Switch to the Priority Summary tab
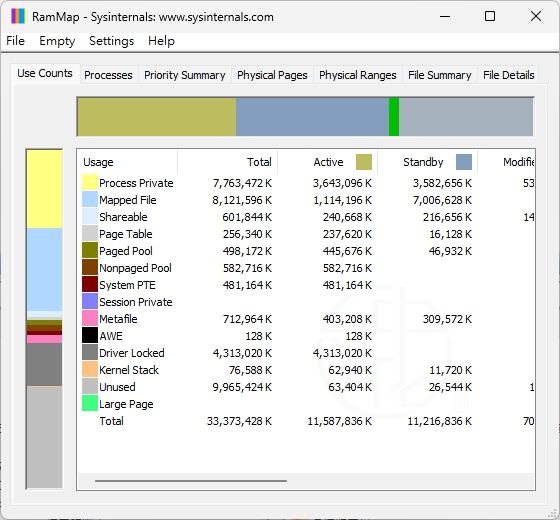The width and height of the screenshot is (560, 520). click(x=185, y=75)
